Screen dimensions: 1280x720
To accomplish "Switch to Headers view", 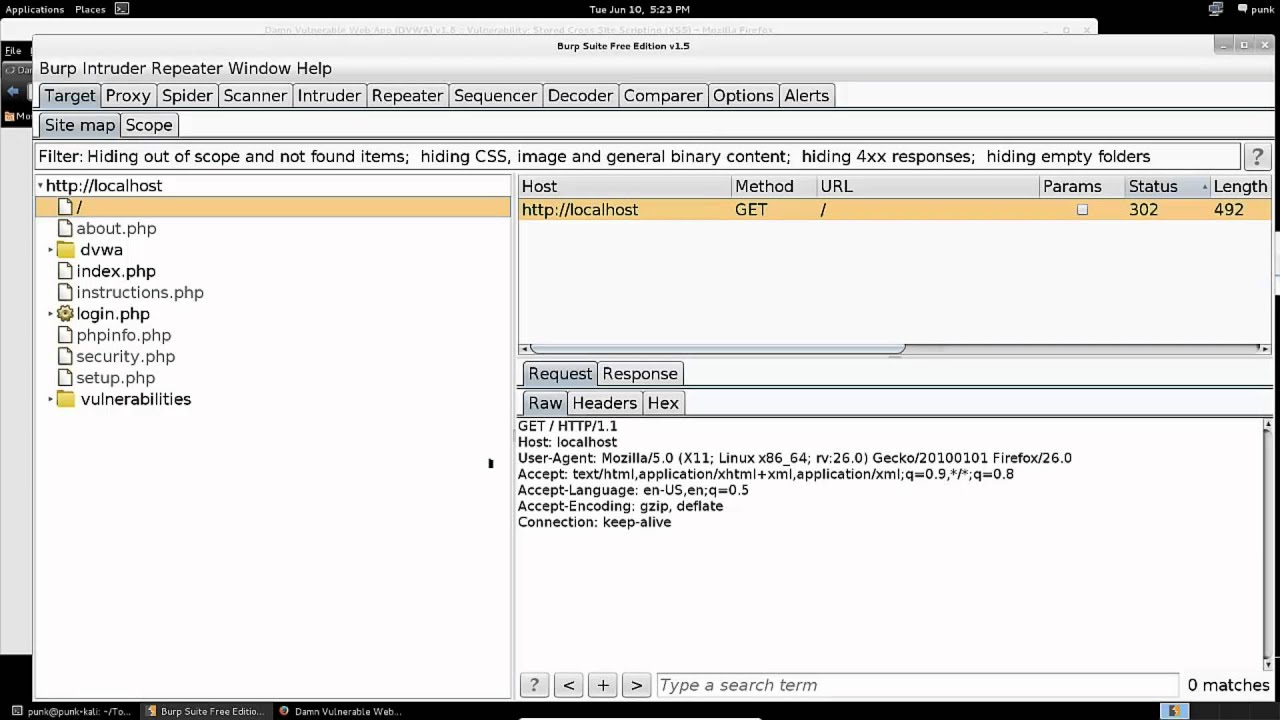I will [x=604, y=403].
